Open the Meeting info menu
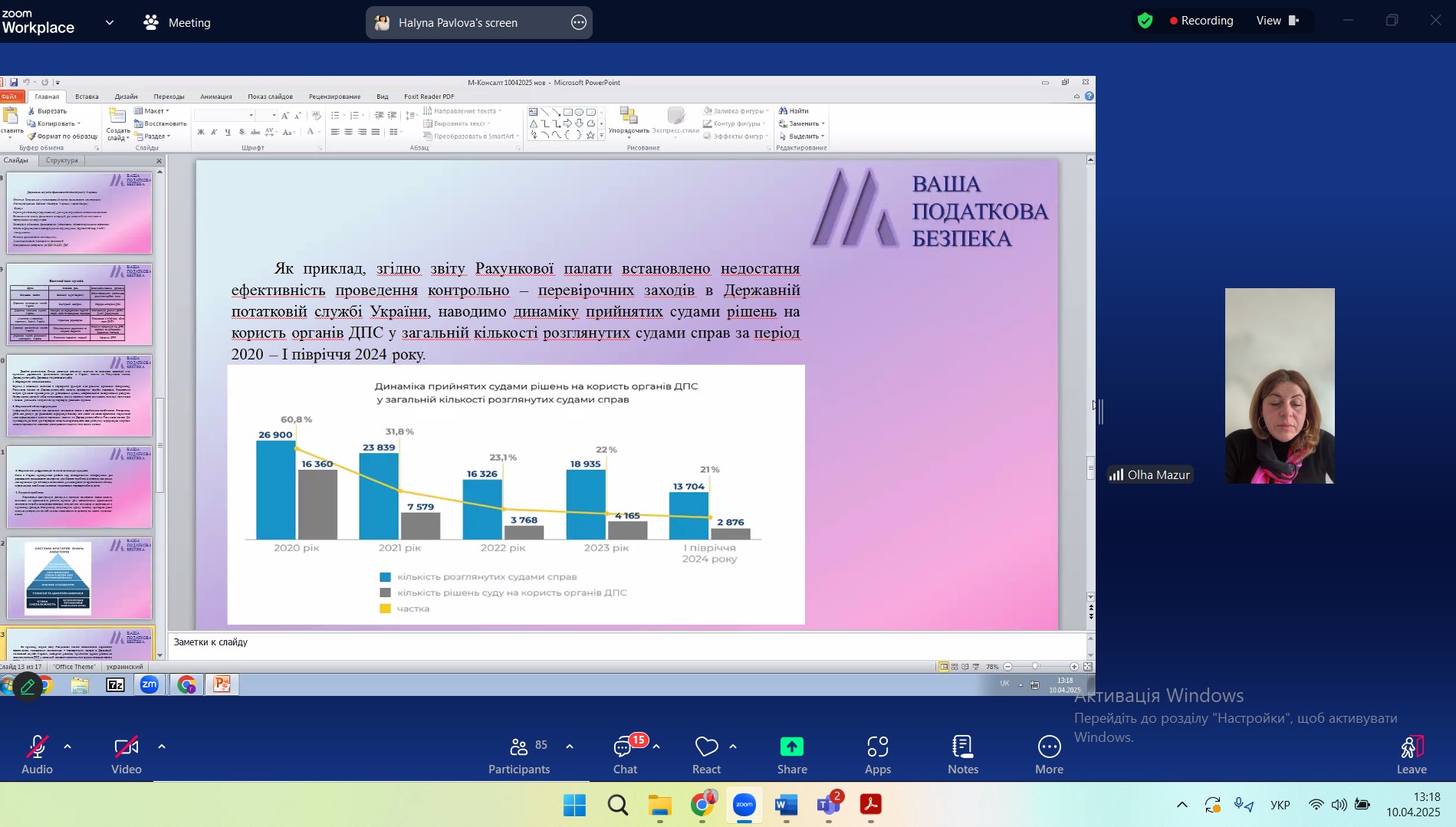The height and width of the screenshot is (827, 1456). coord(177,22)
